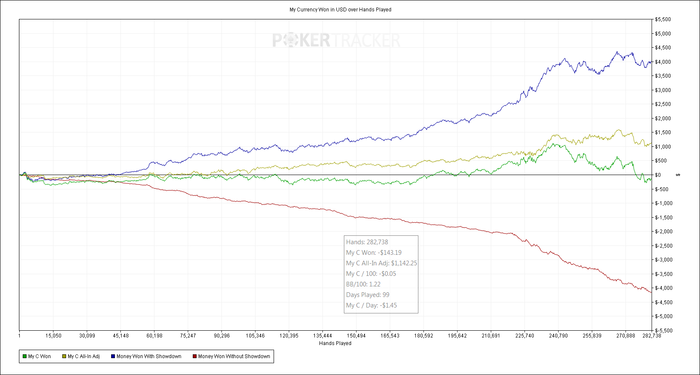The height and width of the screenshot is (375, 700).
Task: Click the green My C Won legend swatch
Action: pos(25,356)
